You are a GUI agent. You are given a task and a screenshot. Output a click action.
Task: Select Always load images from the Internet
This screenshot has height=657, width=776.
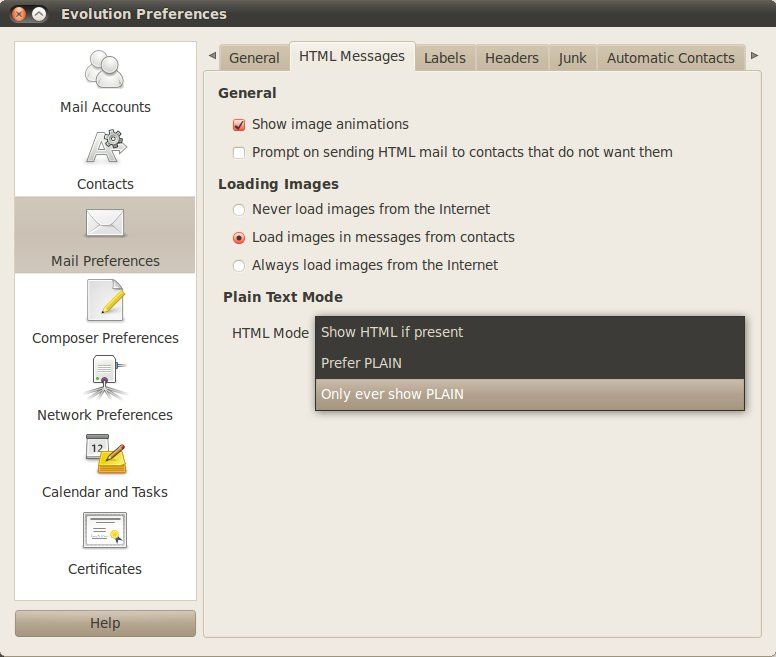coord(239,266)
